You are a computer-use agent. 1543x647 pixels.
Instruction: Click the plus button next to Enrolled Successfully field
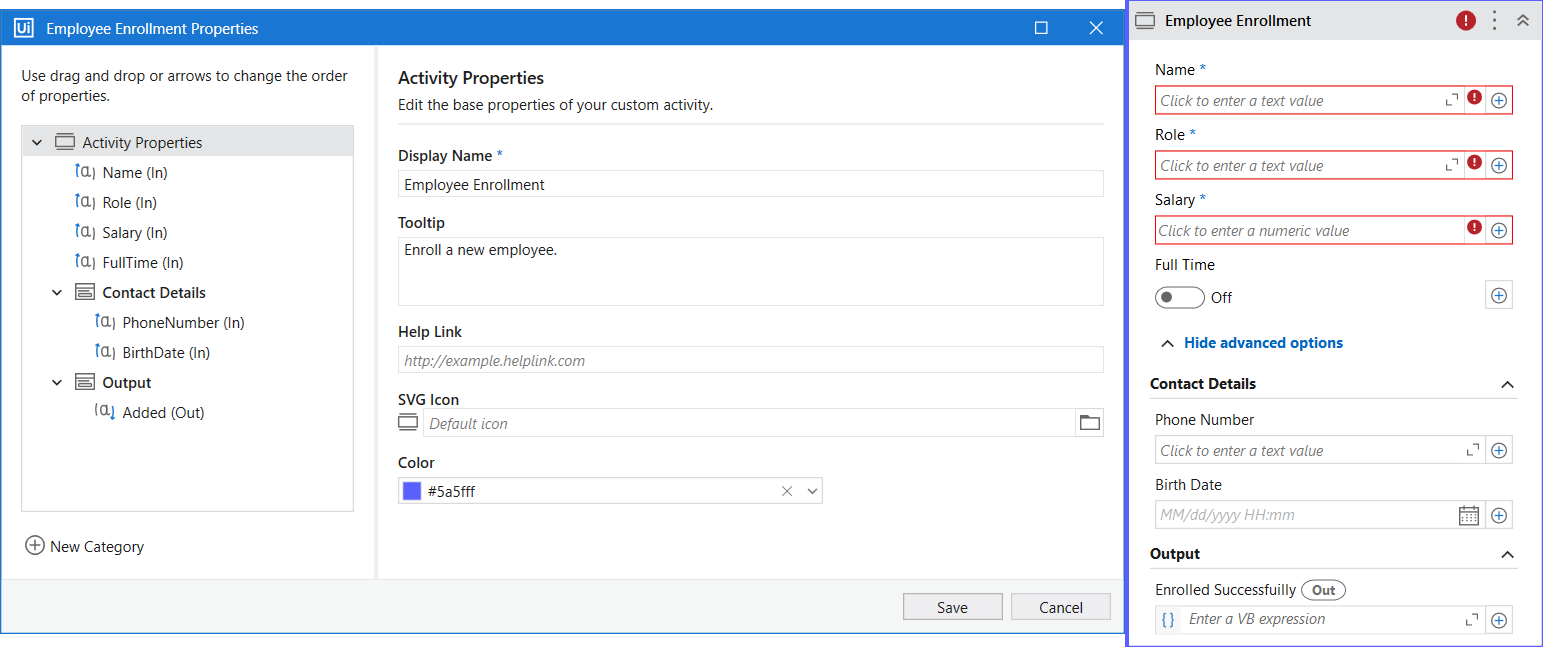(x=1499, y=620)
